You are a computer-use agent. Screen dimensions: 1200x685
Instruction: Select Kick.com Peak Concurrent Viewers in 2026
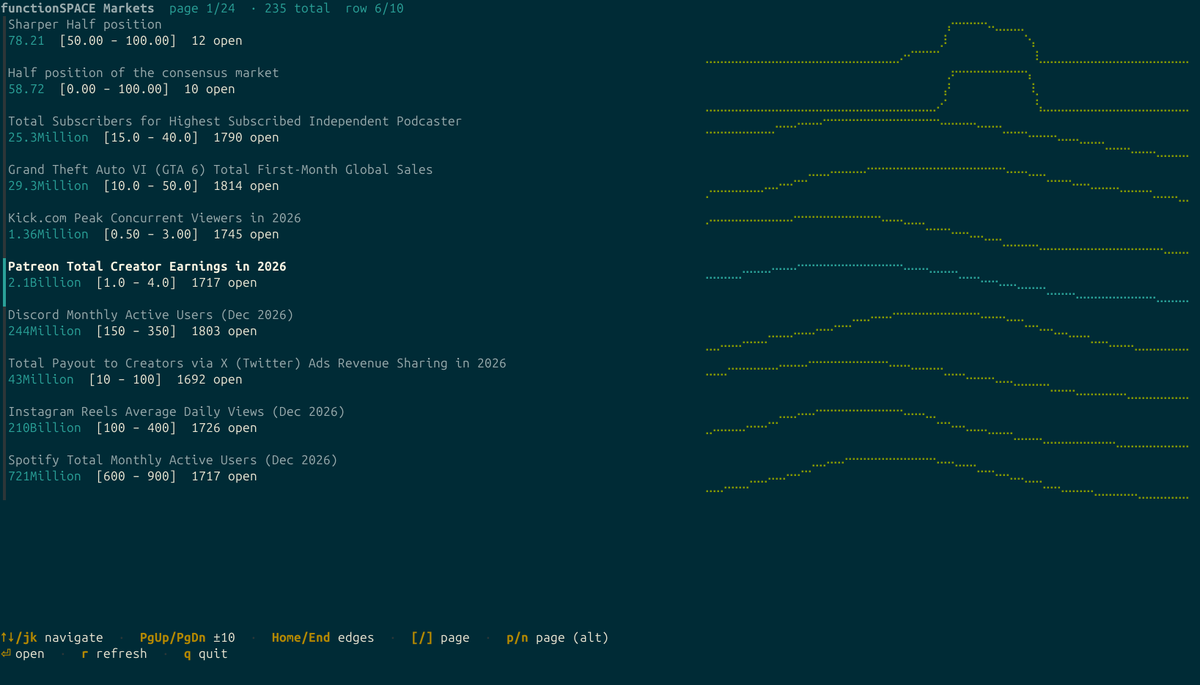(154, 218)
